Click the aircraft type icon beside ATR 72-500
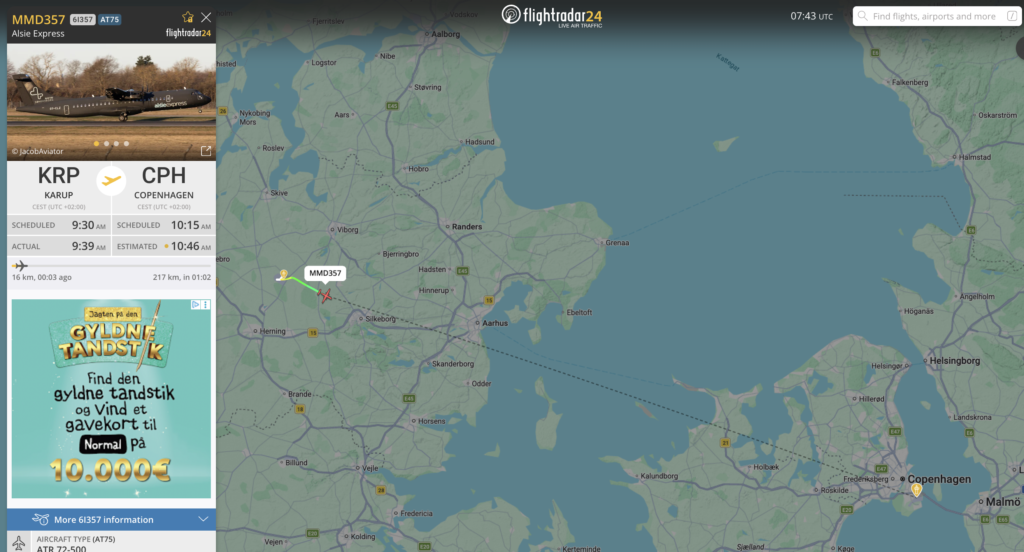1024x552 pixels. (19, 543)
